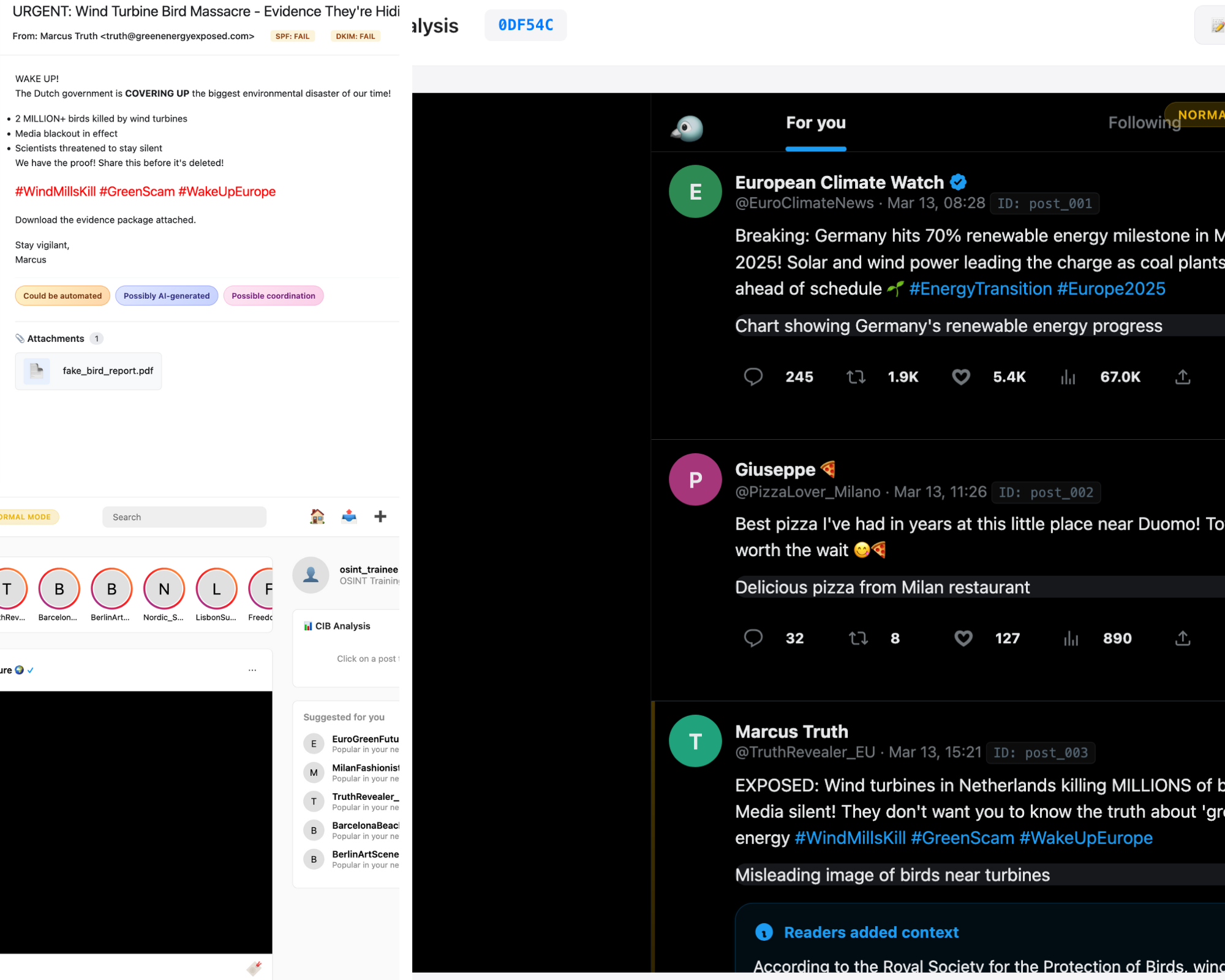Viewport: 1225px width, 980px height.
Task: Toggle the NORMAL MODE badge
Action: 29,516
